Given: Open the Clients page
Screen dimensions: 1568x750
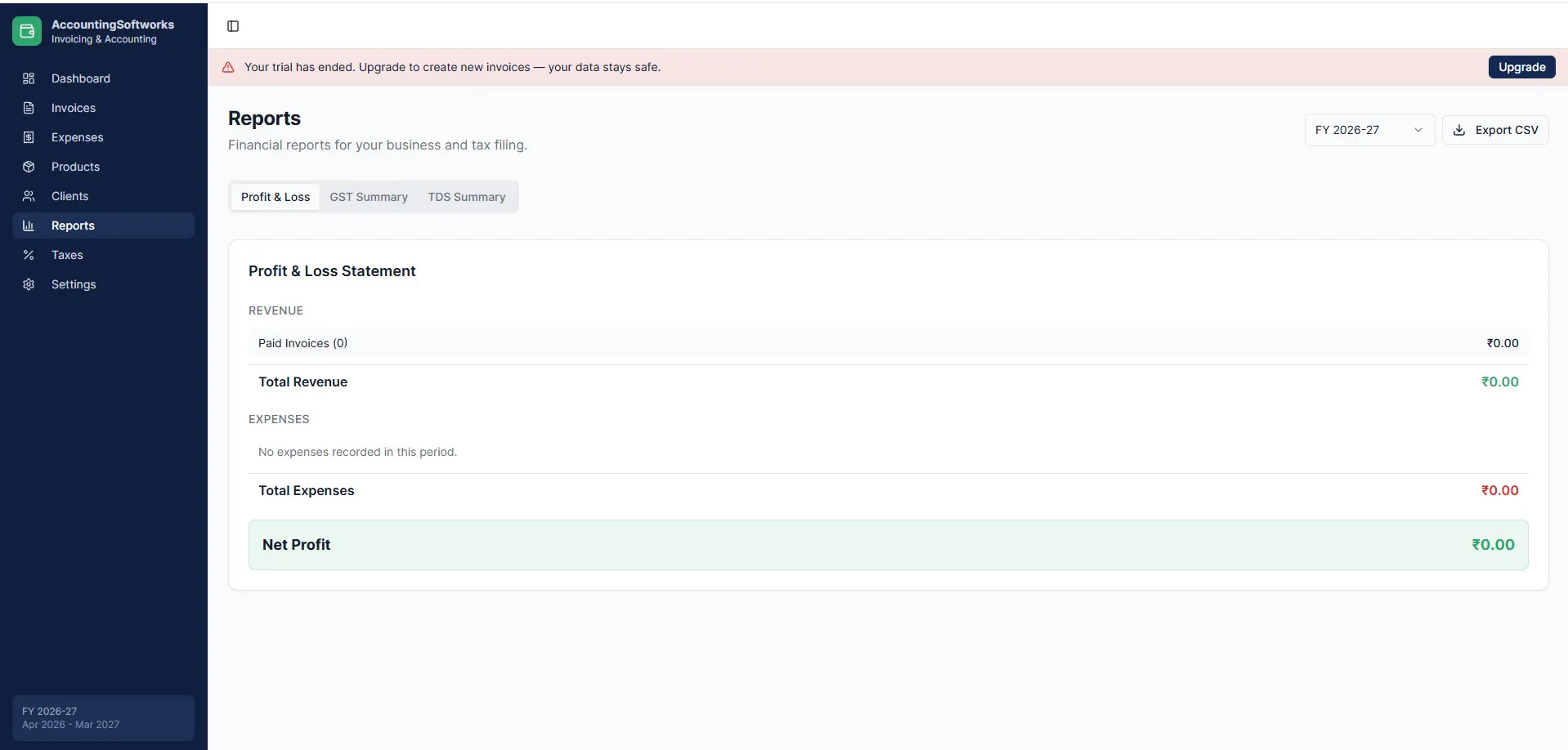Looking at the screenshot, I should coord(103,196).
